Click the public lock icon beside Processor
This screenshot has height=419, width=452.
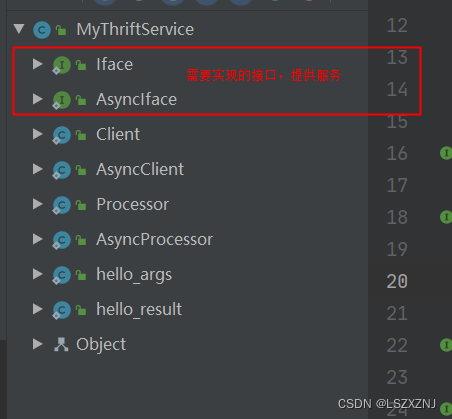(81, 205)
